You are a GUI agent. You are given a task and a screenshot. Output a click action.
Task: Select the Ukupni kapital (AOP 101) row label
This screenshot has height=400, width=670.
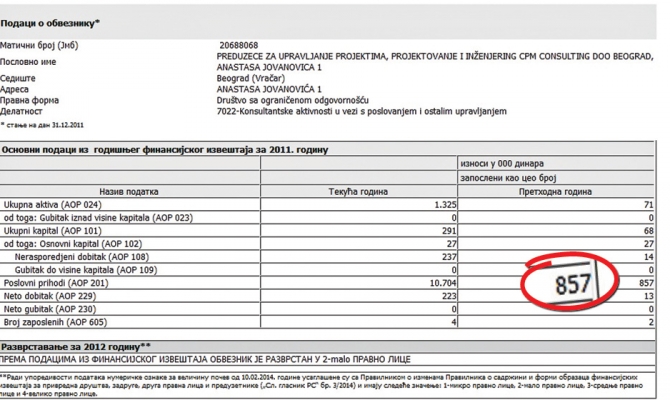(x=54, y=230)
